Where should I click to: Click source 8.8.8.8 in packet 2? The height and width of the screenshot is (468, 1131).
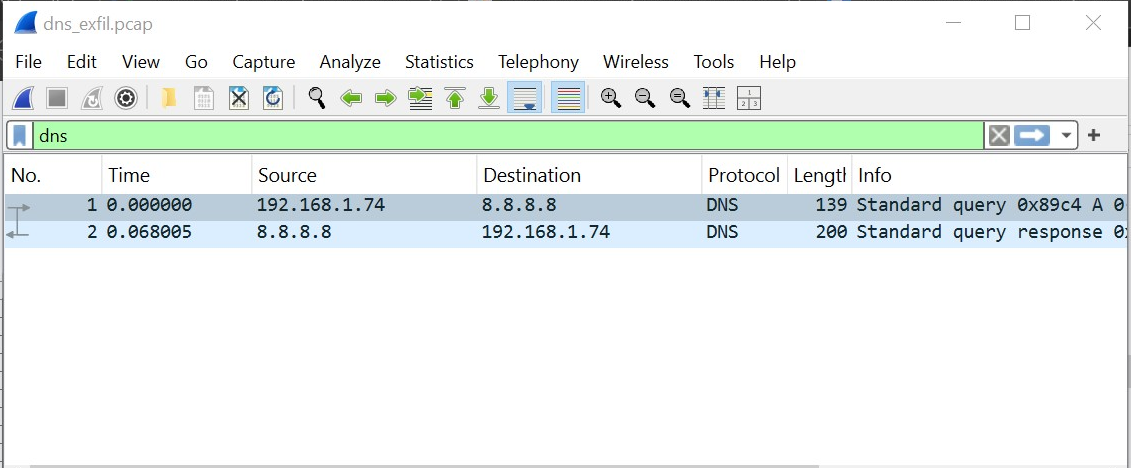(294, 232)
